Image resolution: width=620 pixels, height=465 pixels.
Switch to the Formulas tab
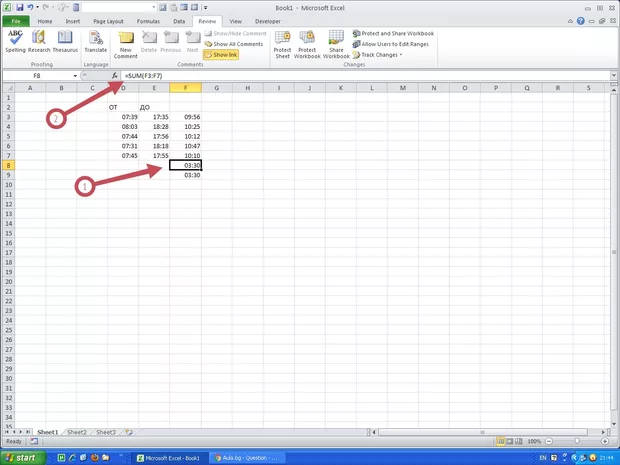pyautogui.click(x=148, y=21)
